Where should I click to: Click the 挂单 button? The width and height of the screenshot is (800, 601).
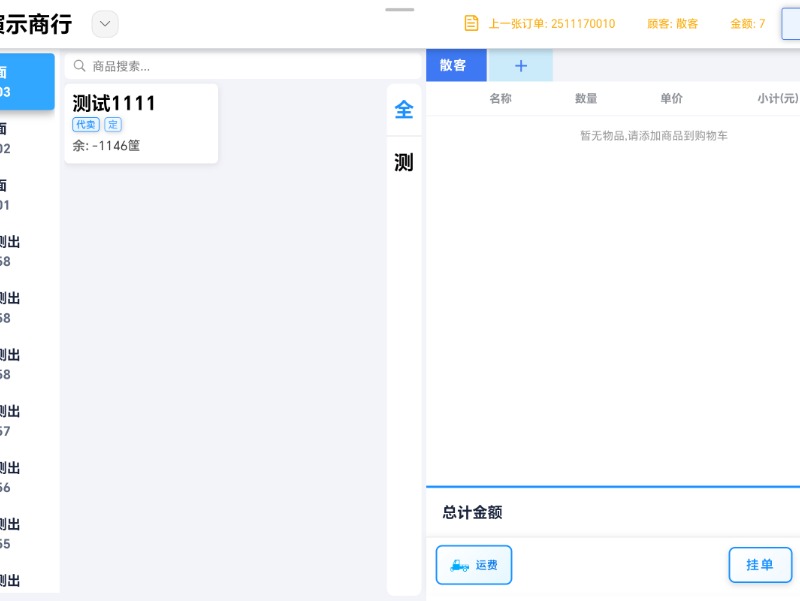pyautogui.click(x=760, y=565)
